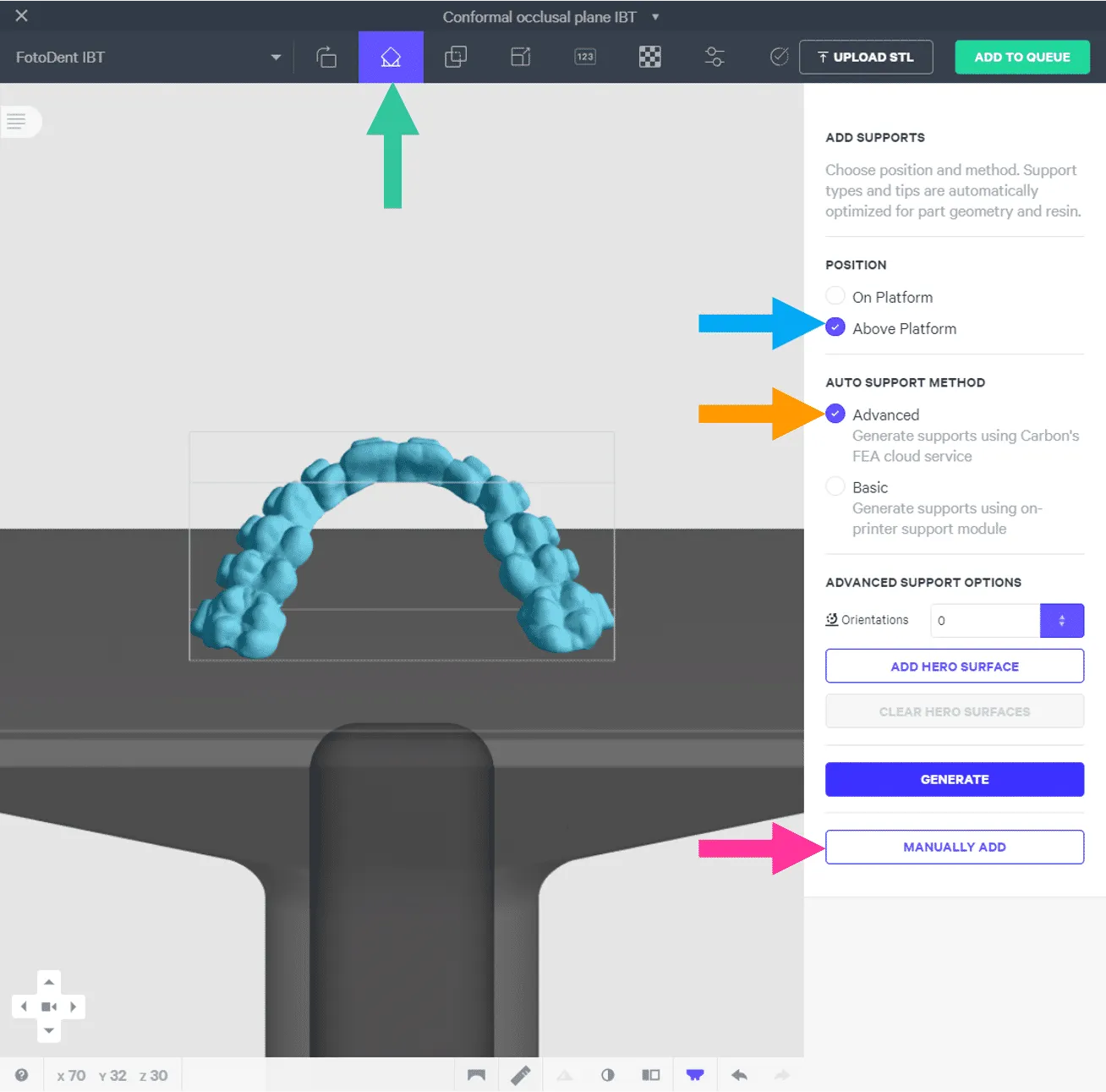Screen dimensions: 1106x1092
Task: Redo with the forward arrow icon
Action: (x=782, y=1075)
